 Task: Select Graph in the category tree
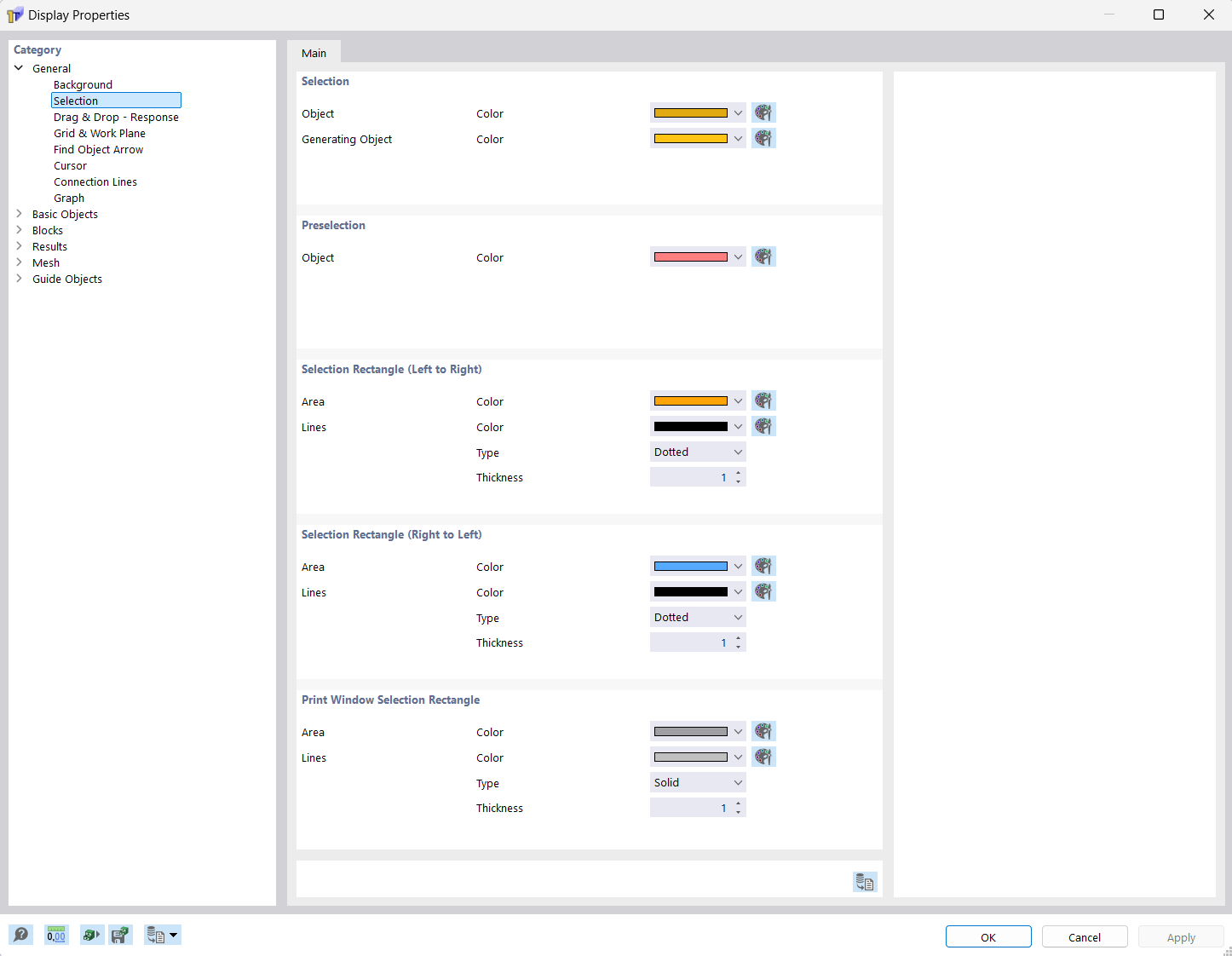click(x=69, y=198)
